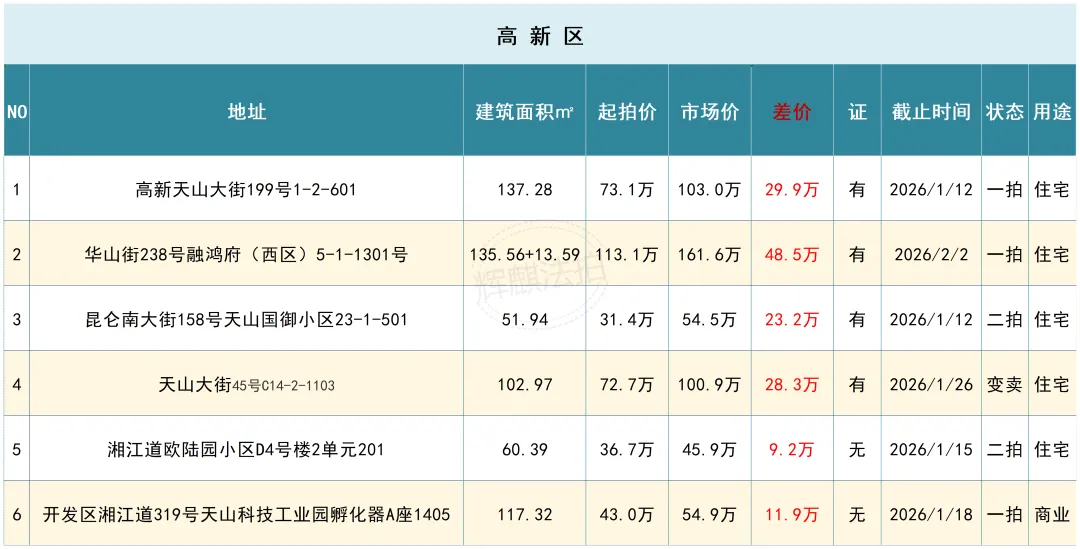Select 湘江道欧陆园小区D4号楼2单元201 address
This screenshot has width=1080, height=549.
[246, 450]
